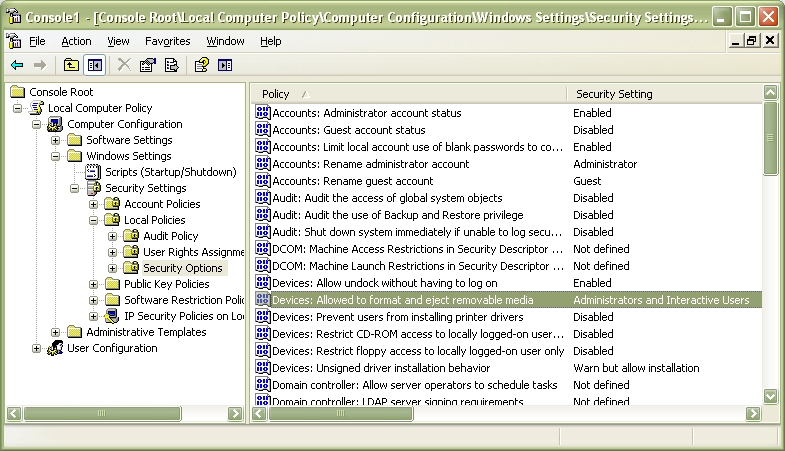
Task: Collapse the Local Policies node
Action: (x=94, y=220)
